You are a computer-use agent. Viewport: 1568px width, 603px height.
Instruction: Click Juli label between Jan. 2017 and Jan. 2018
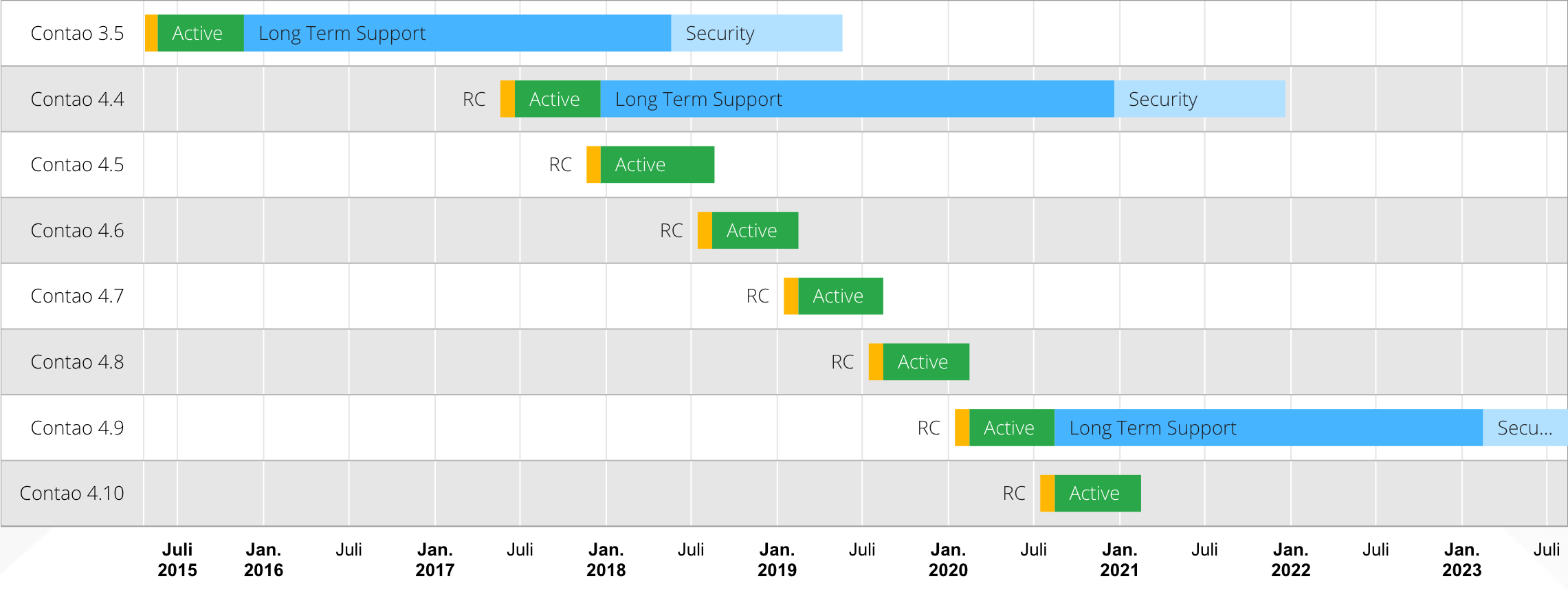tap(520, 549)
